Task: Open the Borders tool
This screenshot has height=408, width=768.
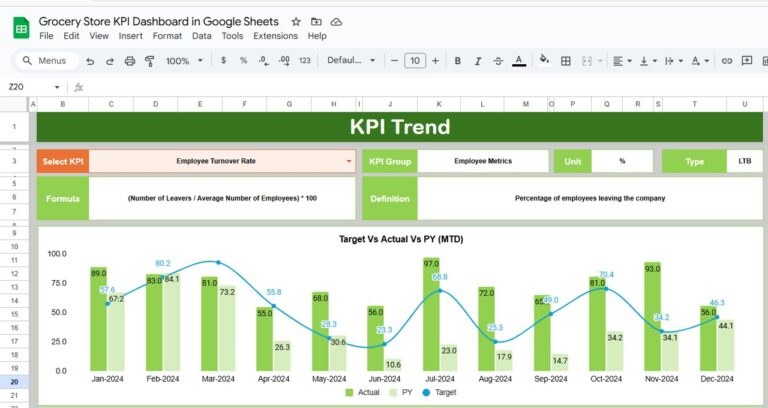Action: [x=566, y=61]
